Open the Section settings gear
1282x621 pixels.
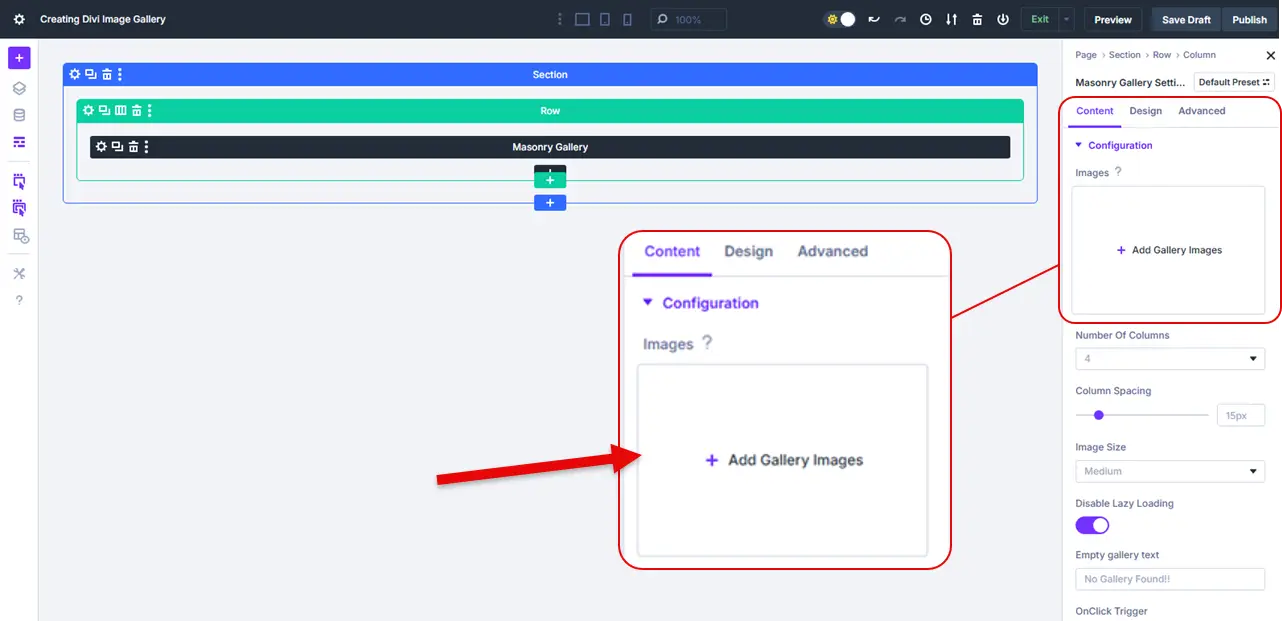(x=74, y=74)
